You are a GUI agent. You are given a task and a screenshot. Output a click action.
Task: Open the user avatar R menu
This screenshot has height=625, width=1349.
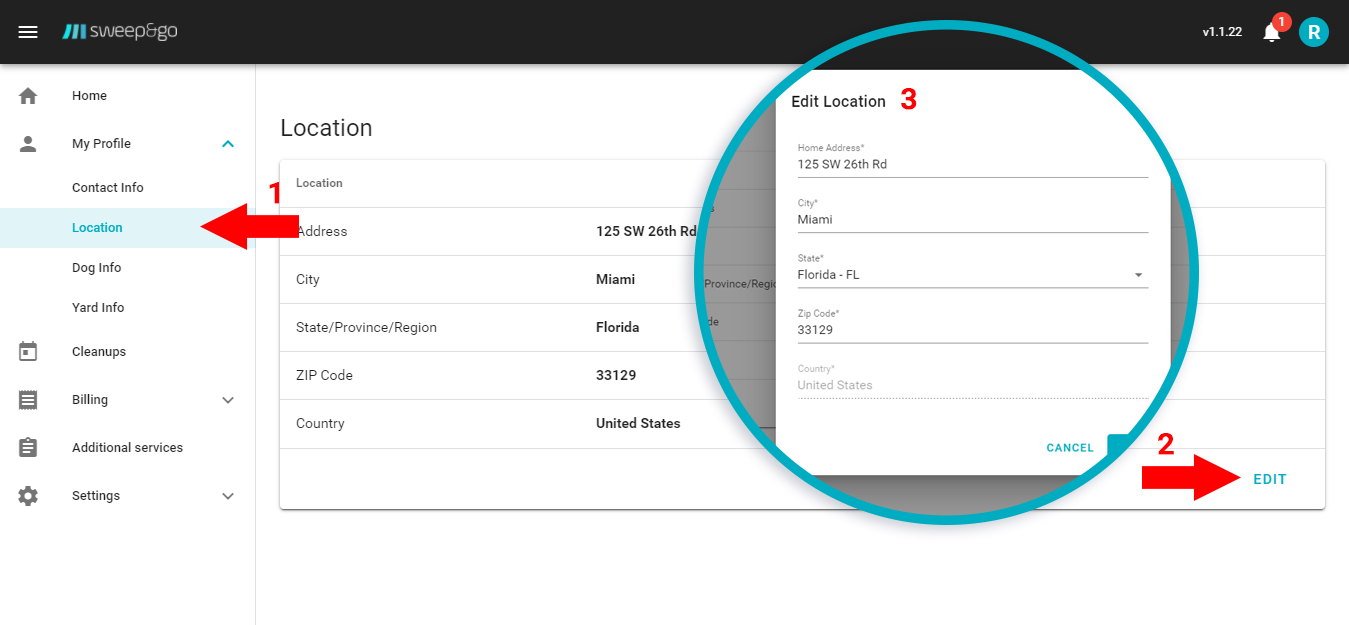point(1313,32)
